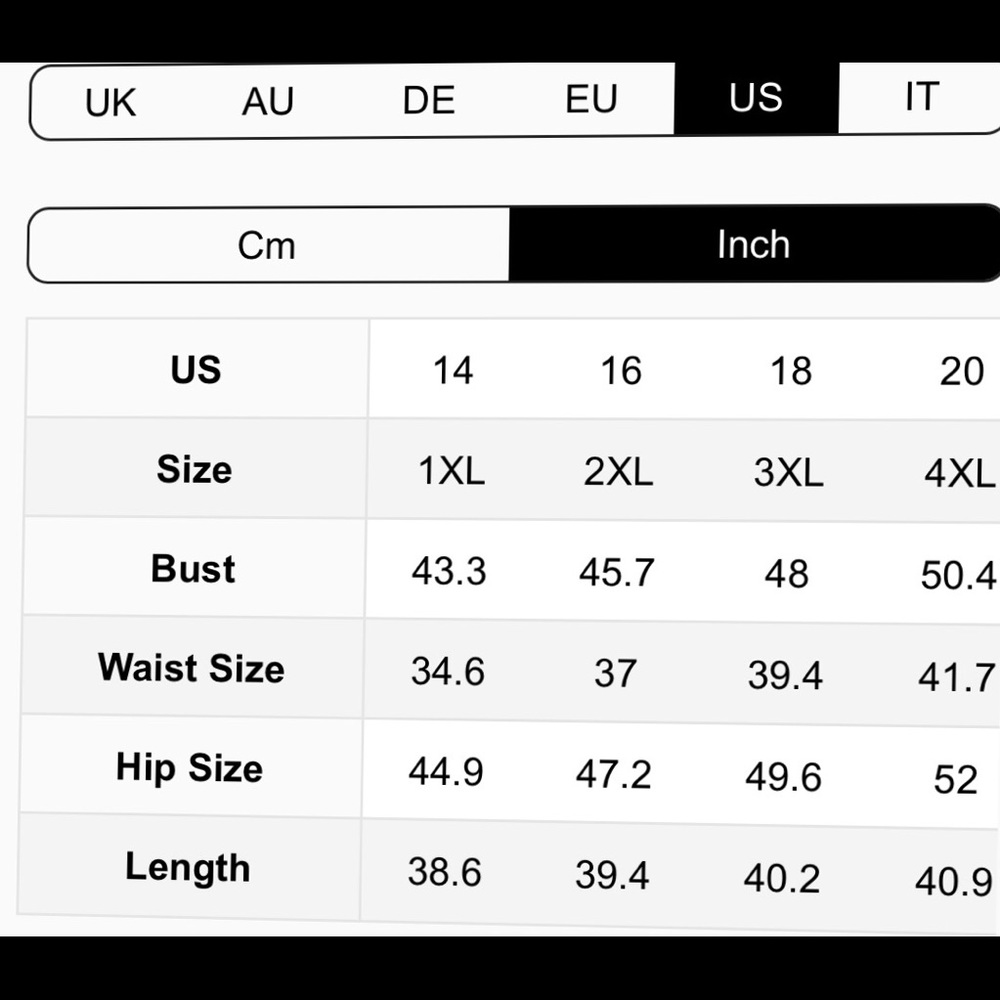Viewport: 1000px width, 1000px height.
Task: Choose the EU size tab
Action: coord(591,99)
